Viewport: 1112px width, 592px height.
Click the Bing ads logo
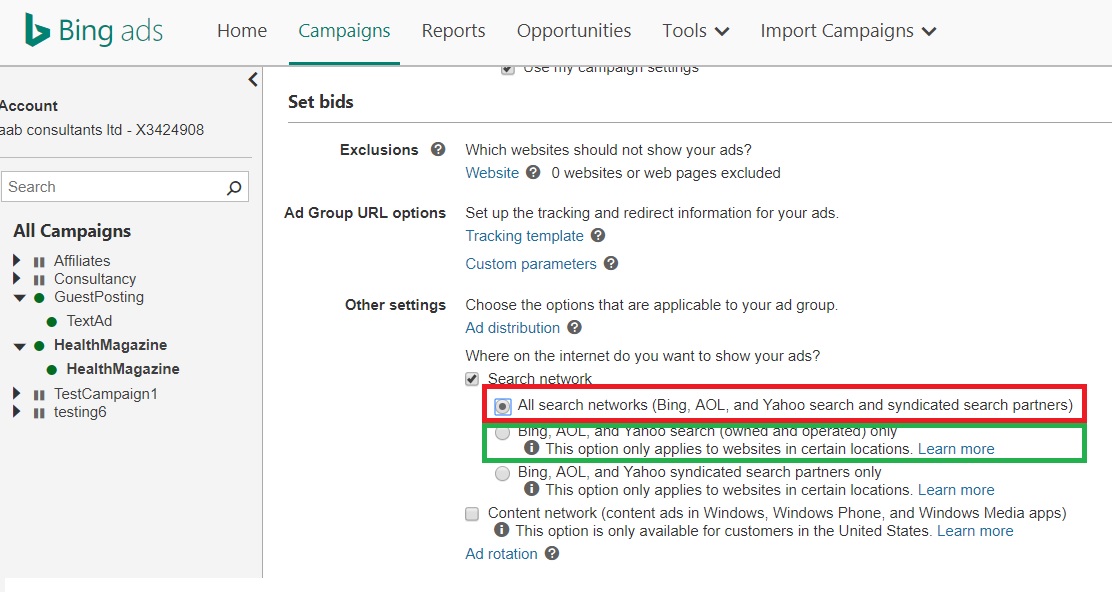point(94,30)
